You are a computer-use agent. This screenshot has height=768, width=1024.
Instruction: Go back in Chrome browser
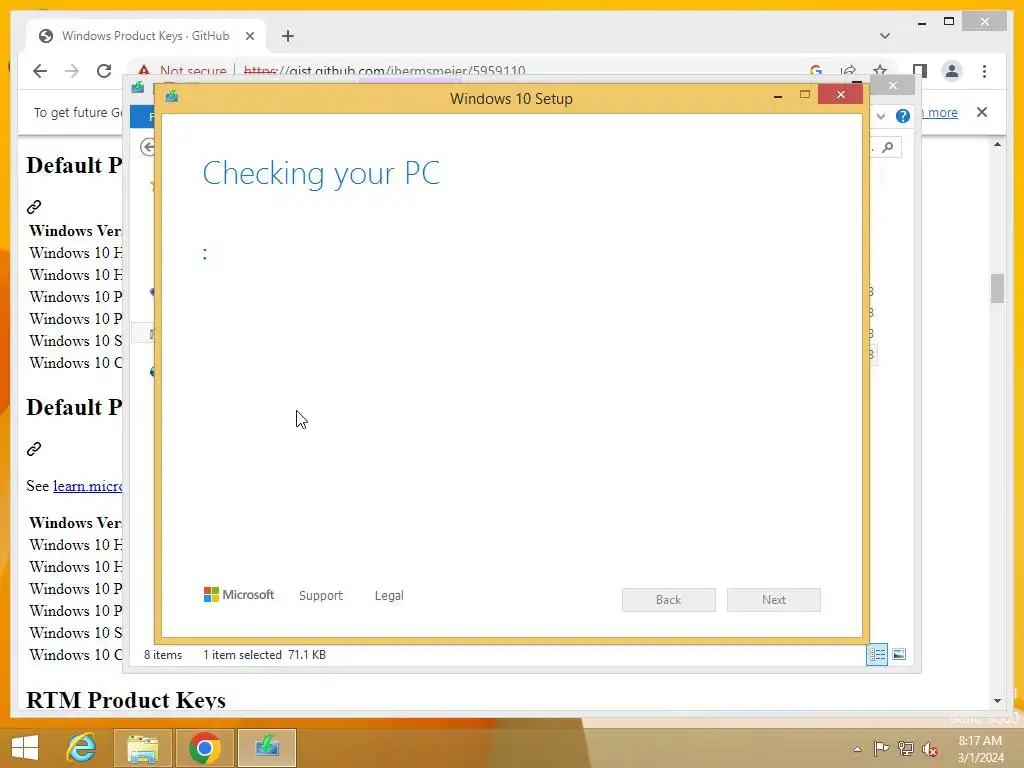click(x=40, y=71)
